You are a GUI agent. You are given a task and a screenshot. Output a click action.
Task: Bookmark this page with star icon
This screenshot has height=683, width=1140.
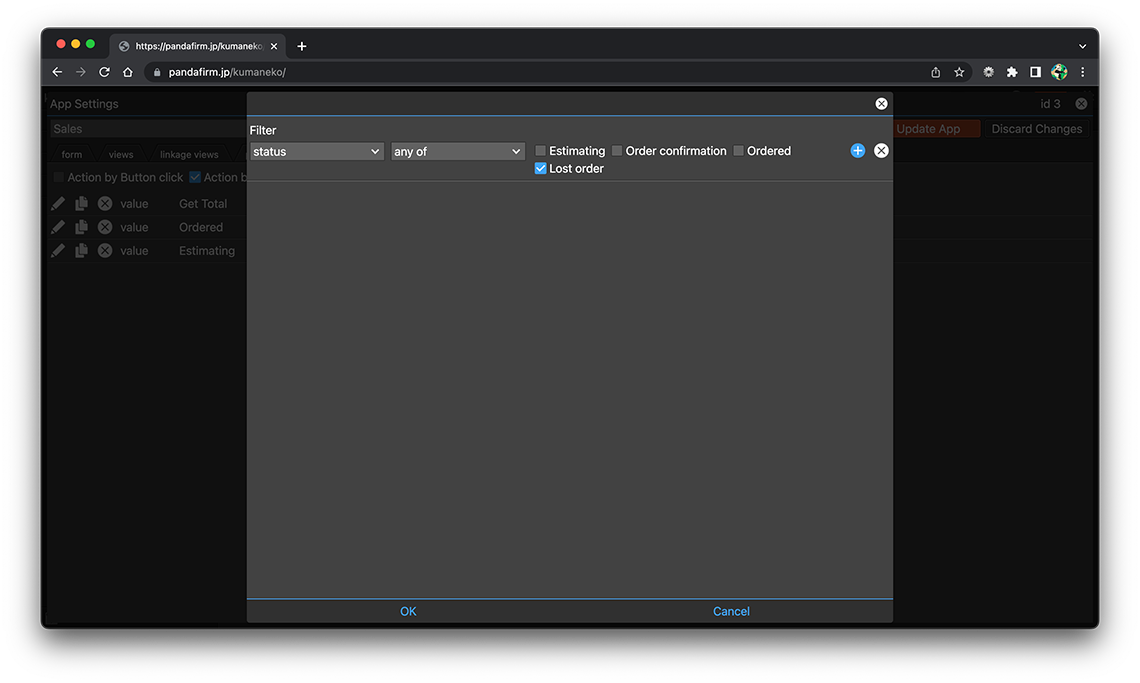(x=959, y=72)
